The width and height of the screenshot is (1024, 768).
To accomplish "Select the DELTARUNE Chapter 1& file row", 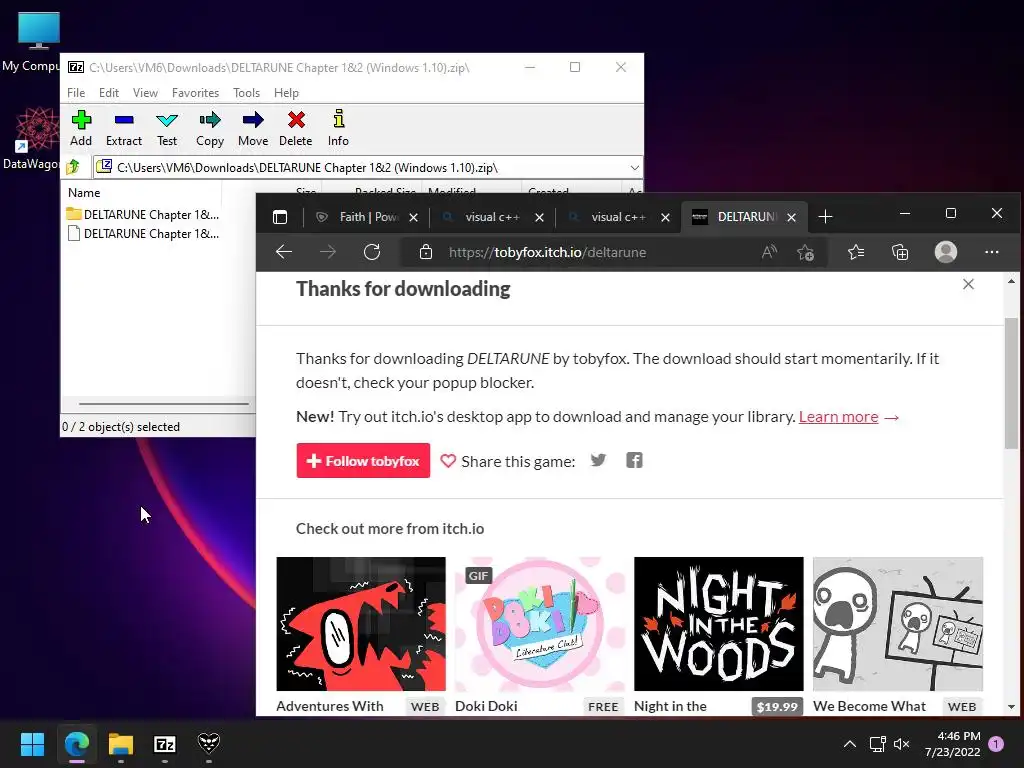I will pyautogui.click(x=143, y=233).
